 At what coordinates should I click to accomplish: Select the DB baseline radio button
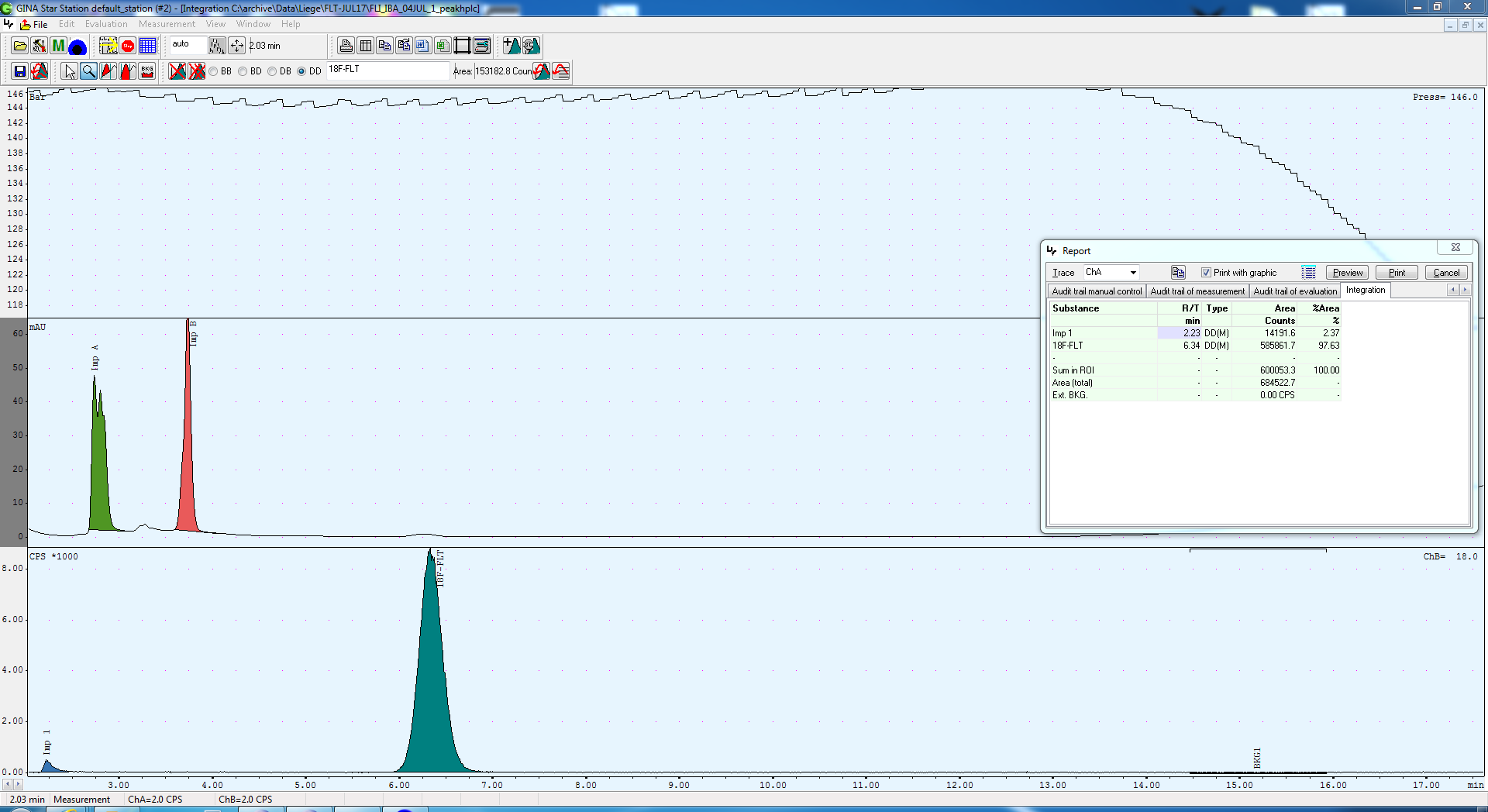coord(273,71)
